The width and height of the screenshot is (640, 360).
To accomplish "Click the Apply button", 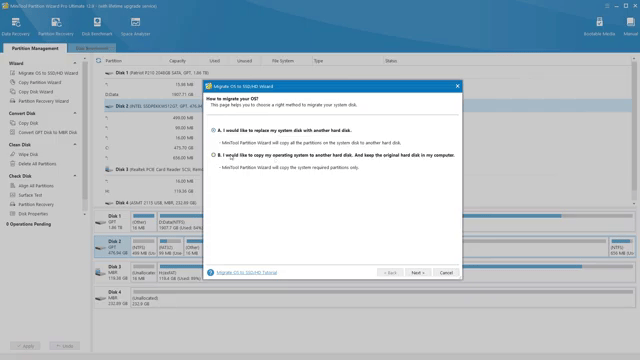I will pyautogui.click(x=25, y=346).
